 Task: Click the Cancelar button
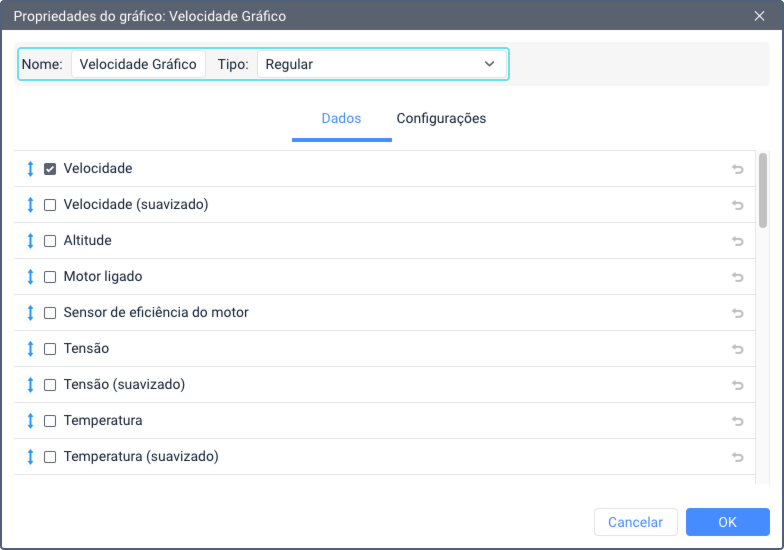636,522
